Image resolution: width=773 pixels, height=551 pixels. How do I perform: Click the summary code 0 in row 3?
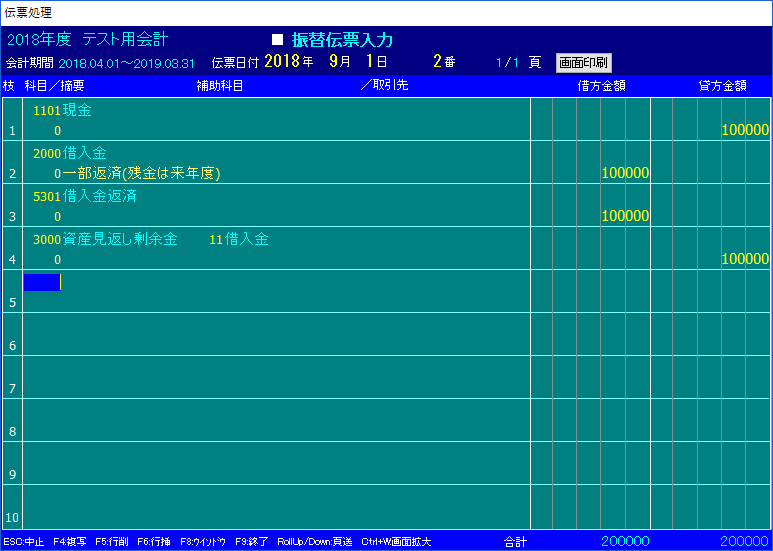point(58,216)
